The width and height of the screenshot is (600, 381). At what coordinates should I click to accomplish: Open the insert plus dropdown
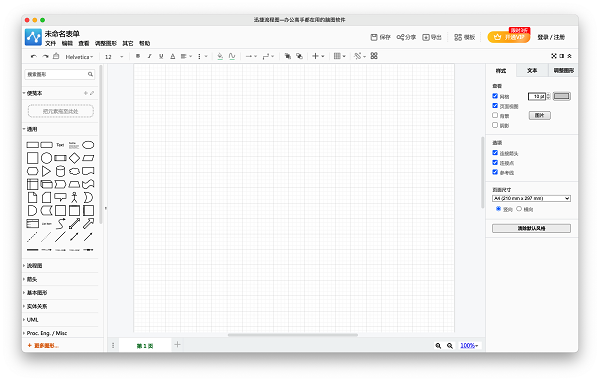[318, 56]
